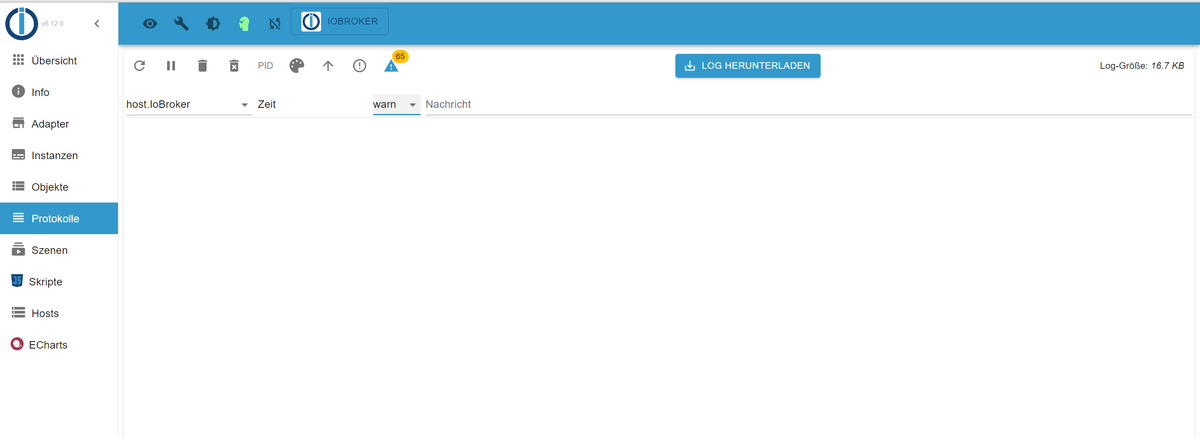Toggle visibility eye icon in top bar
The image size is (1200, 438).
(150, 23)
